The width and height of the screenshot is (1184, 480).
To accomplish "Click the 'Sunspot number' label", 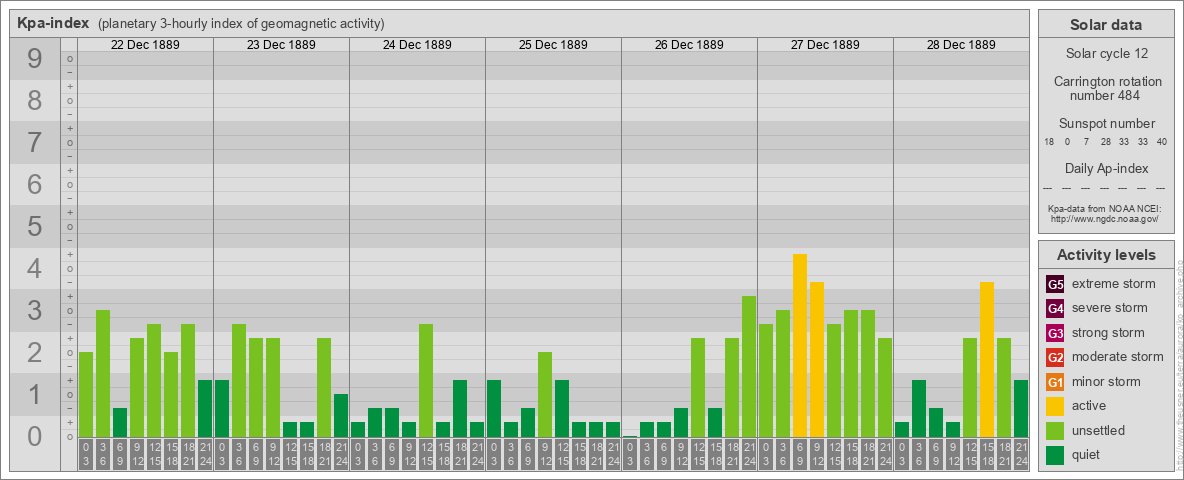I will point(1106,124).
